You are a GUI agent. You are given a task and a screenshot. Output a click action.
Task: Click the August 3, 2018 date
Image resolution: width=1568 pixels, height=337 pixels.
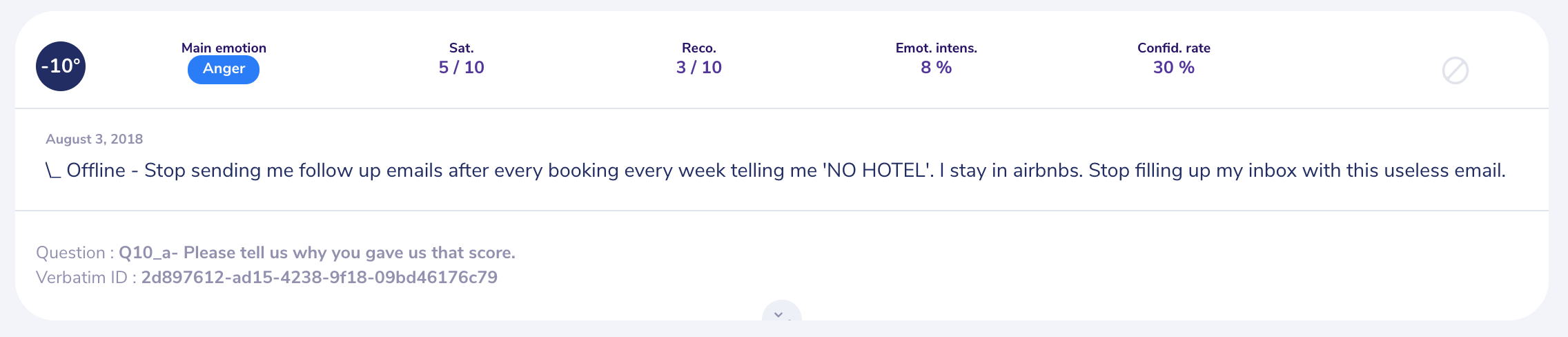click(94, 139)
